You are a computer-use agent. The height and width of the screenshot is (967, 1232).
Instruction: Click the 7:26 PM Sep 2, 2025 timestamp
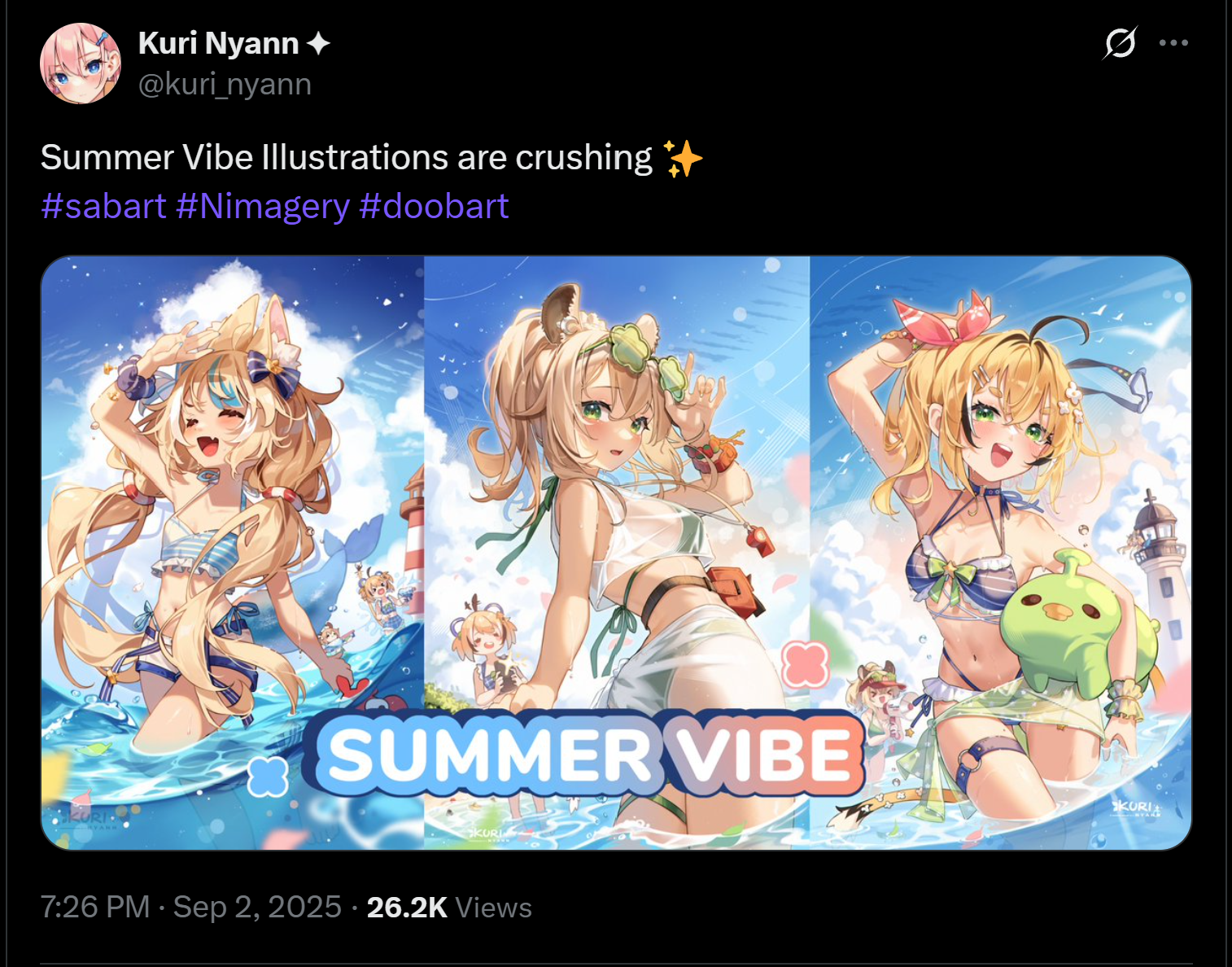pos(191,907)
